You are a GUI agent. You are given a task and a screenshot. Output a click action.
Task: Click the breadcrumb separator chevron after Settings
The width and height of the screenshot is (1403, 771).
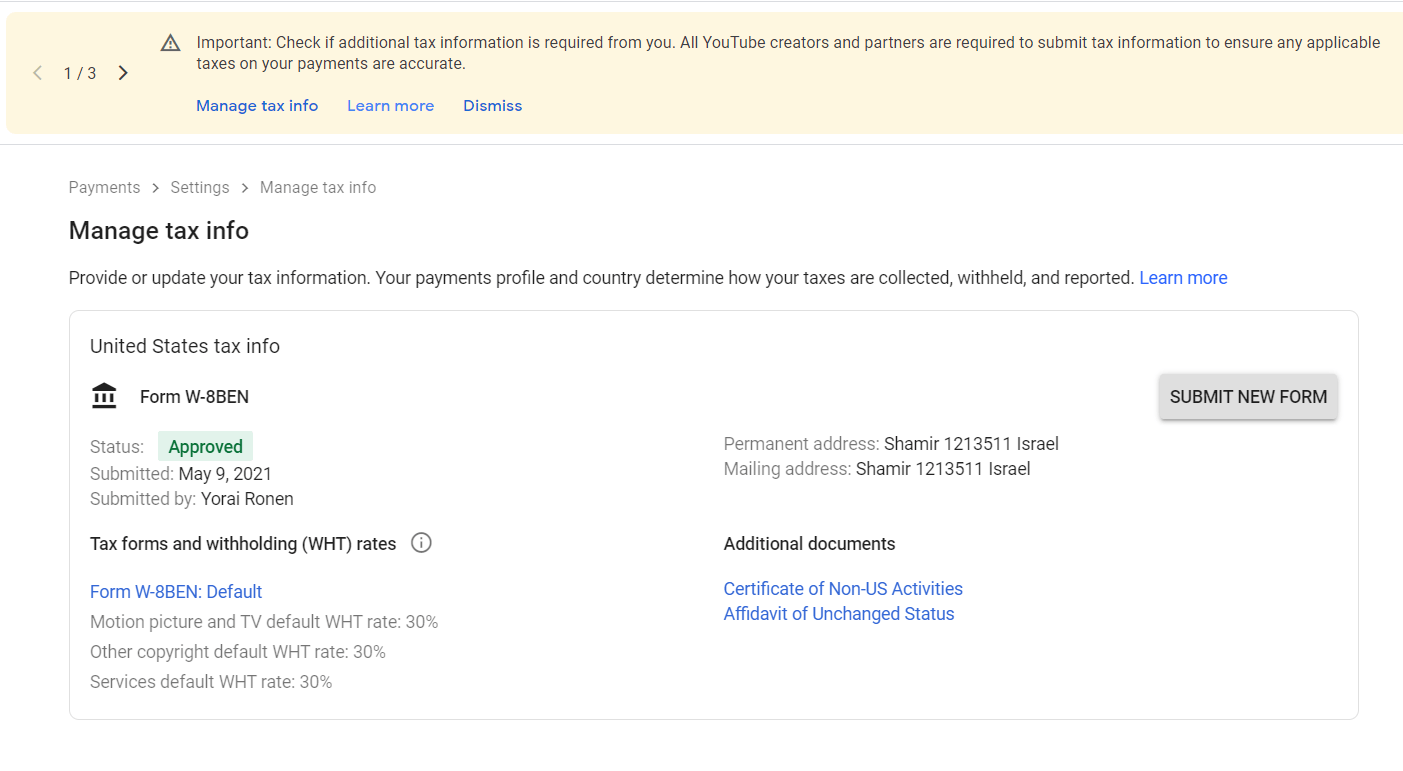[243, 187]
